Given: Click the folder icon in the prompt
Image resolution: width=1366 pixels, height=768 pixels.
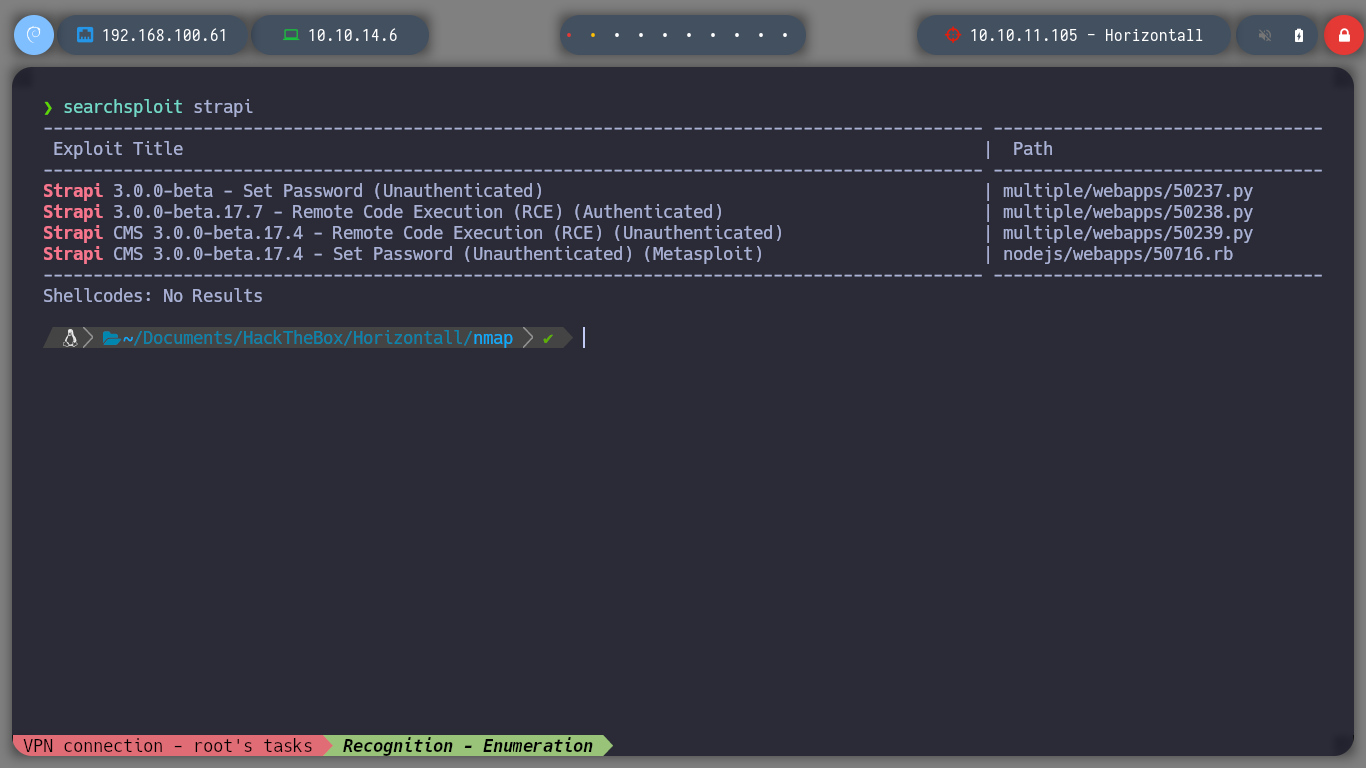Looking at the screenshot, I should click(111, 338).
